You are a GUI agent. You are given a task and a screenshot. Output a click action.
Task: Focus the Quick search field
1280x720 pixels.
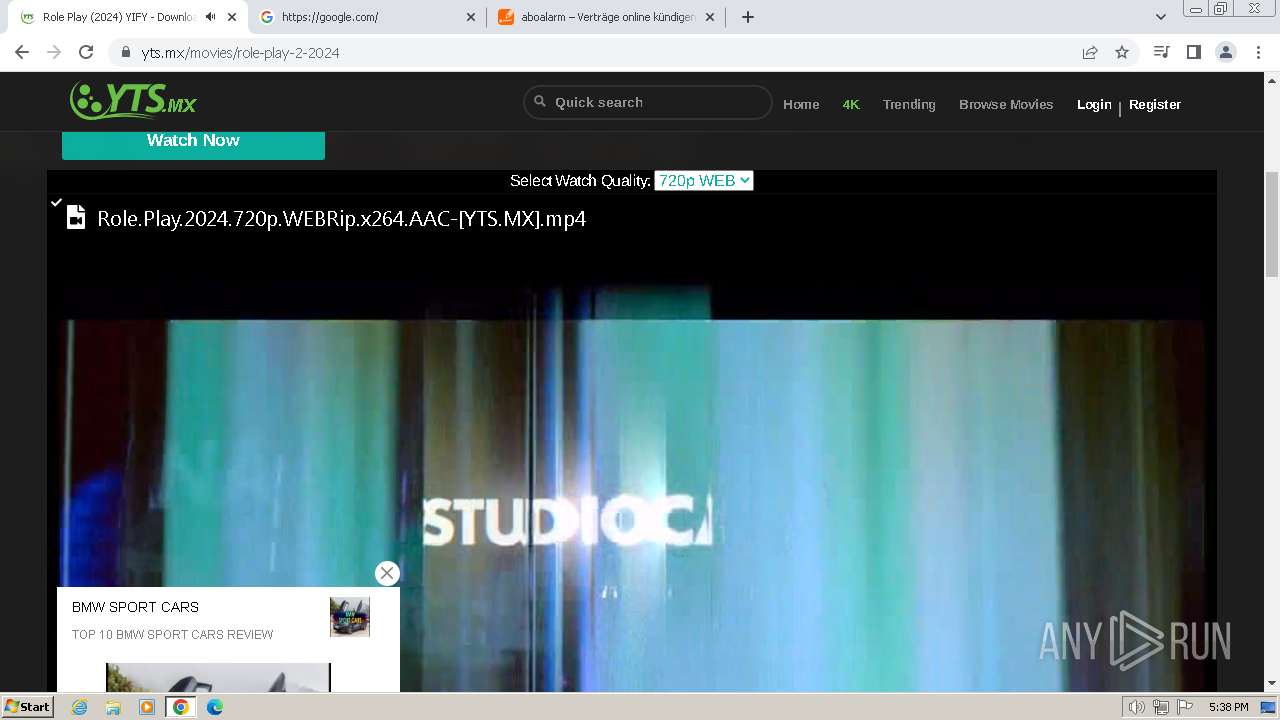click(648, 102)
